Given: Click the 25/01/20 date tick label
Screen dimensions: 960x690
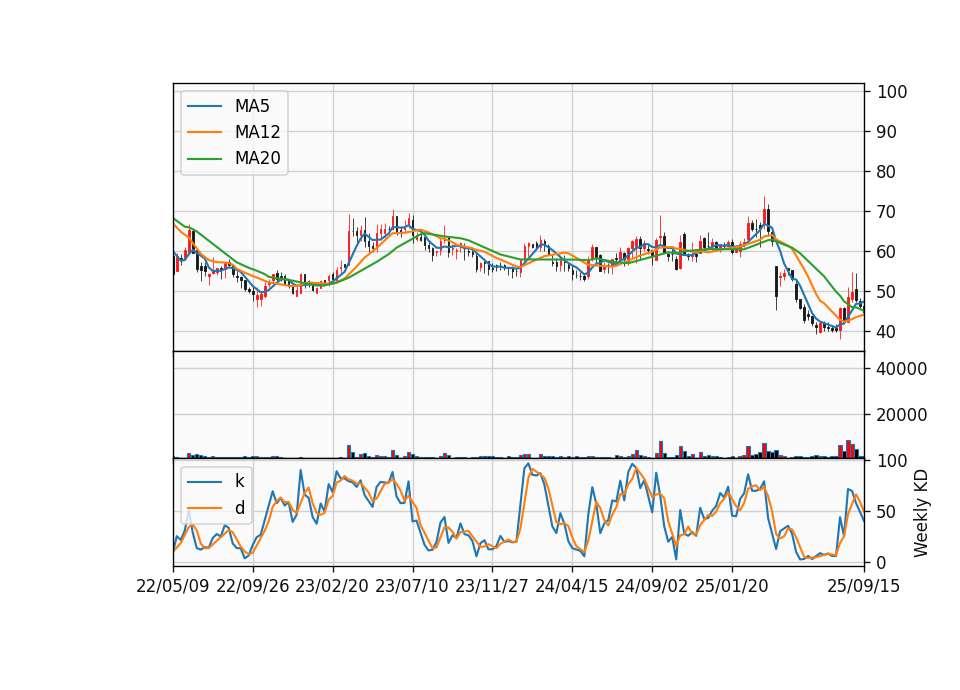Looking at the screenshot, I should (x=732, y=586).
